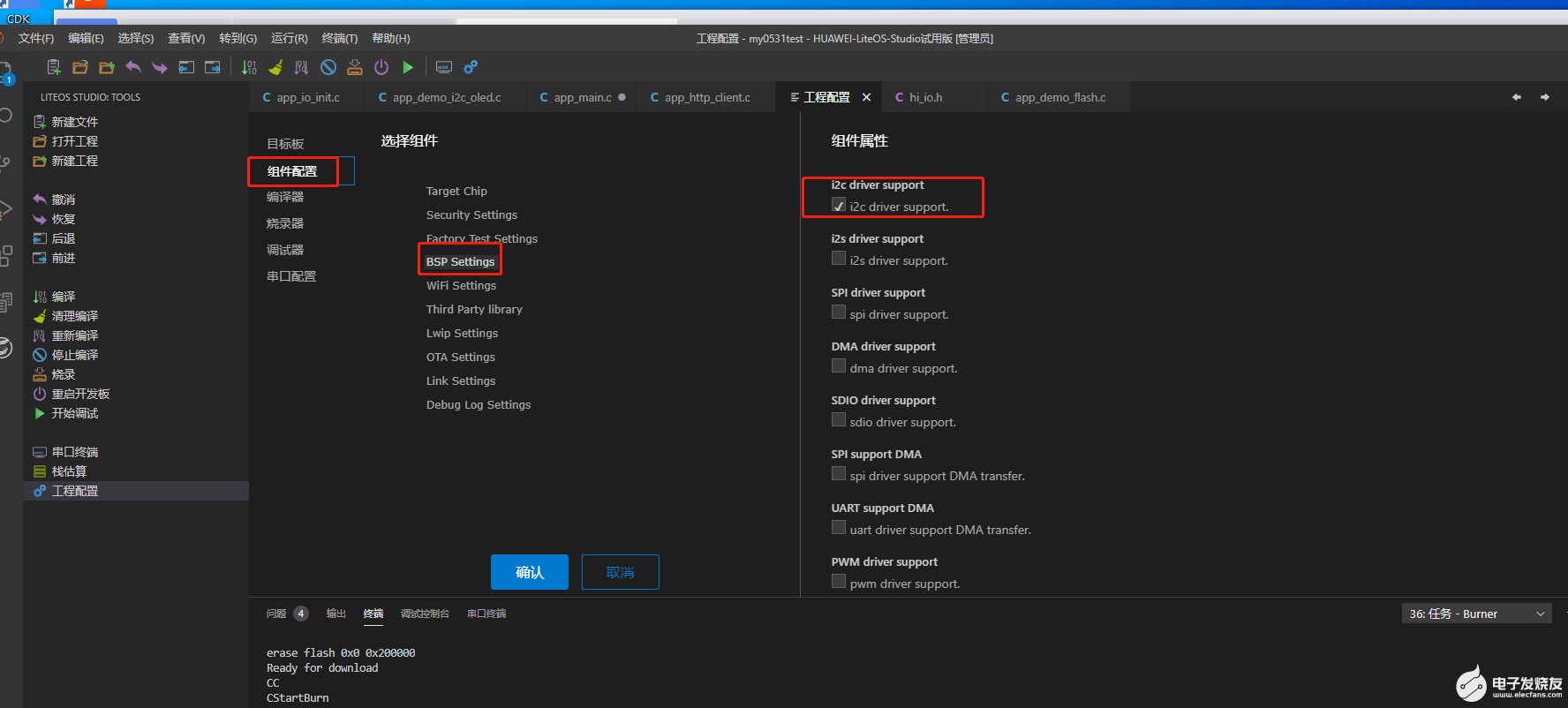Switch to the 问题 panel tab
The image size is (1568, 708).
[276, 614]
